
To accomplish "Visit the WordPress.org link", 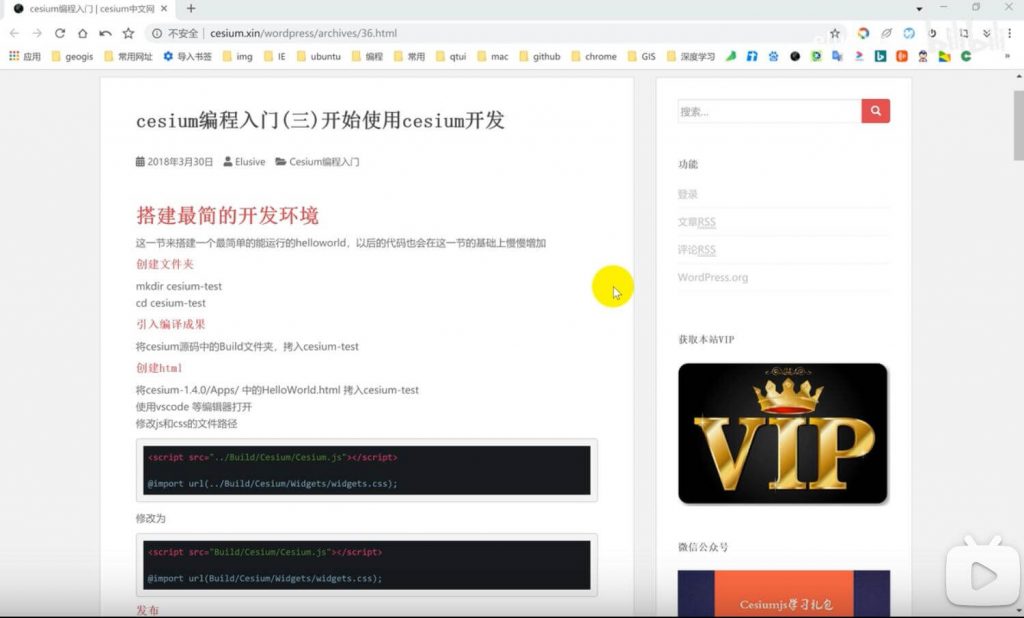I will pos(713,277).
